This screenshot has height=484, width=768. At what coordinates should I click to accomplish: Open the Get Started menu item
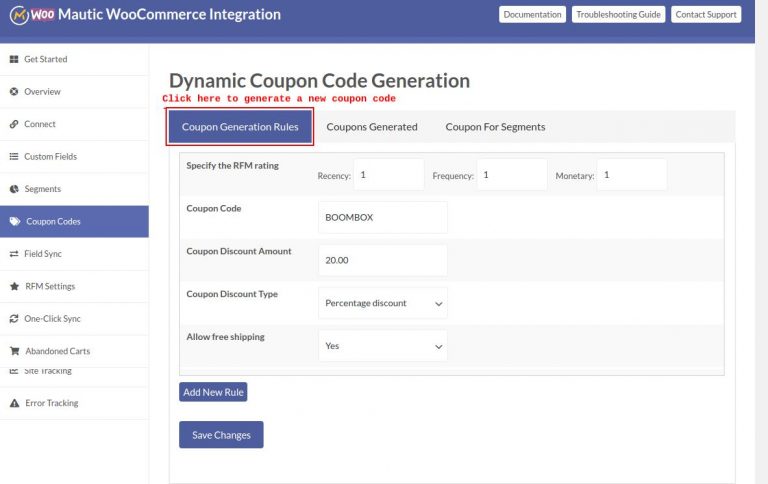click(74, 59)
